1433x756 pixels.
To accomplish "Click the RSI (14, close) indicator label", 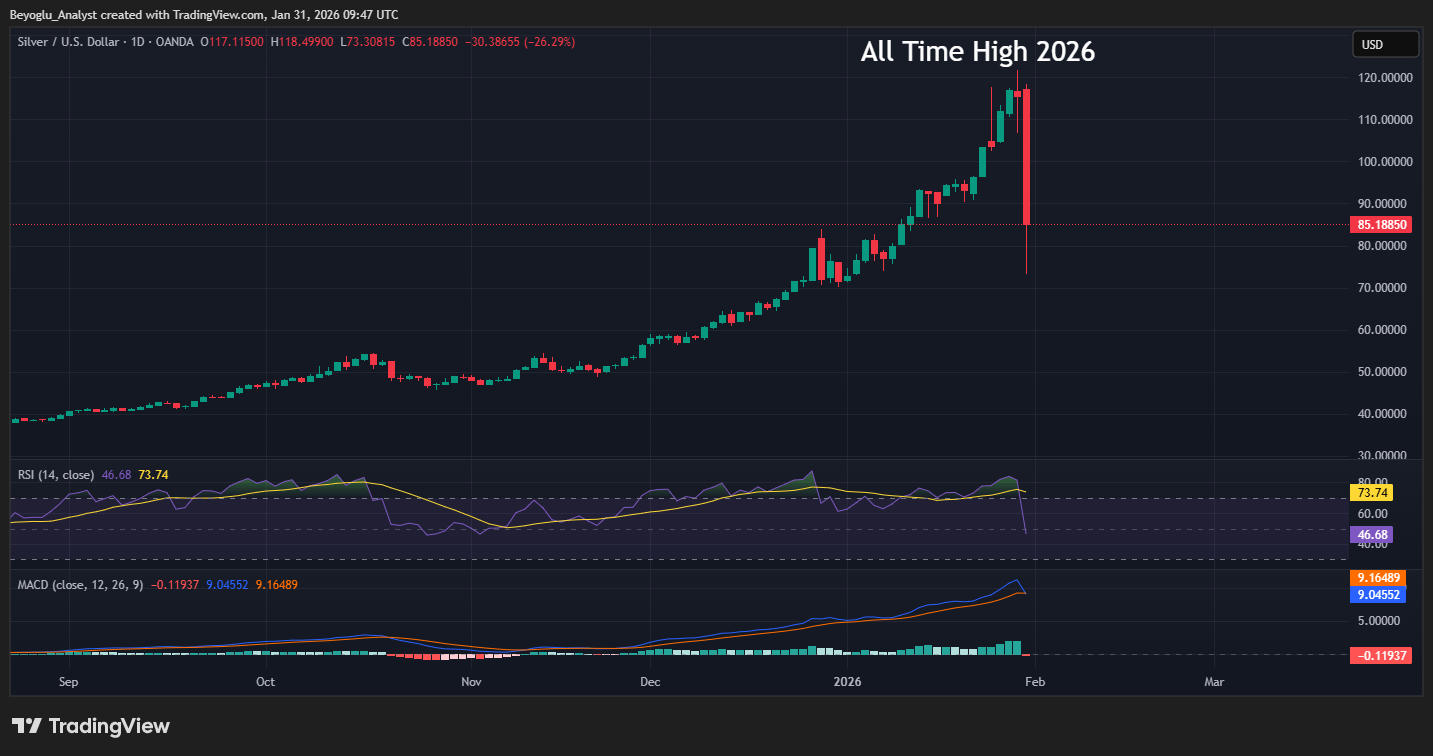I will pyautogui.click(x=57, y=474).
